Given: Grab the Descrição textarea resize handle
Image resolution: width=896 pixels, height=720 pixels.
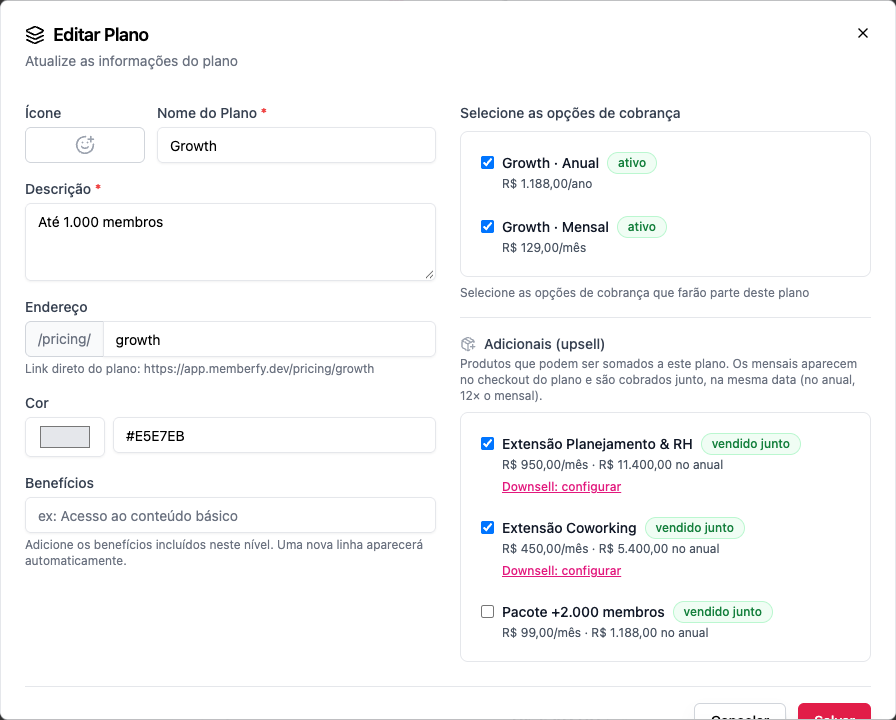Looking at the screenshot, I should [x=430, y=274].
